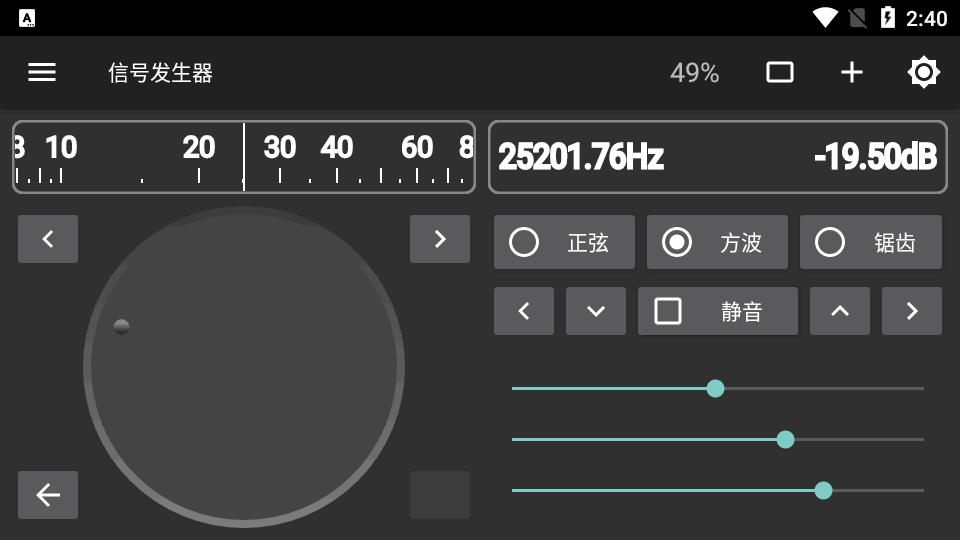
Task: Tap the -19.50dB level readout
Action: pyautogui.click(x=875, y=157)
